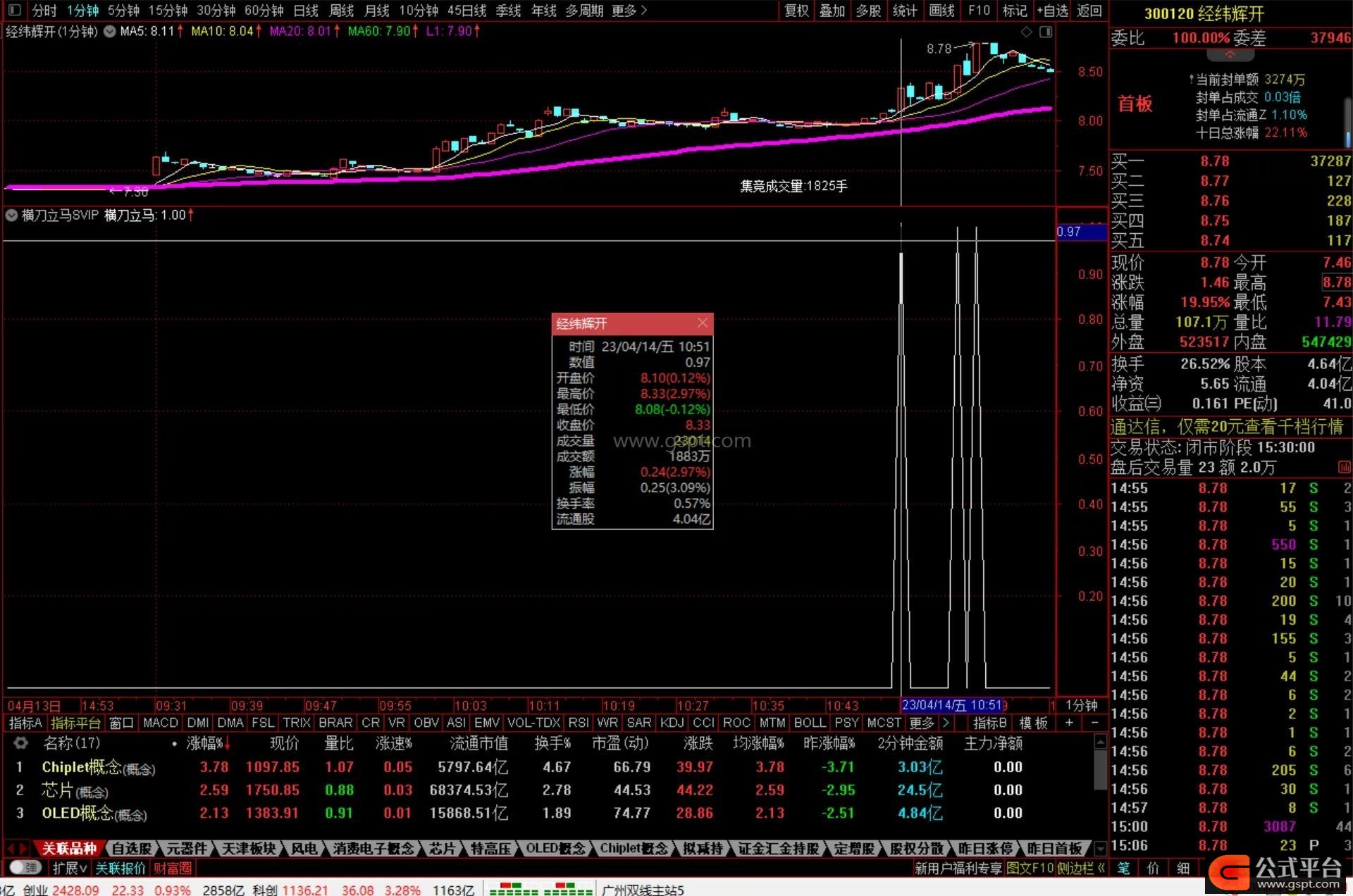1353x896 pixels.
Task: Click the 指标B button
Action: click(x=990, y=723)
